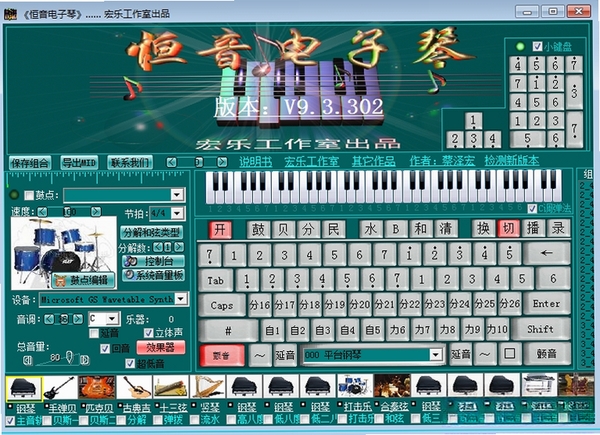Toggle the 小键盘 numpad checkbox
Image resolution: width=600 pixels, height=435 pixels.
coord(537,47)
